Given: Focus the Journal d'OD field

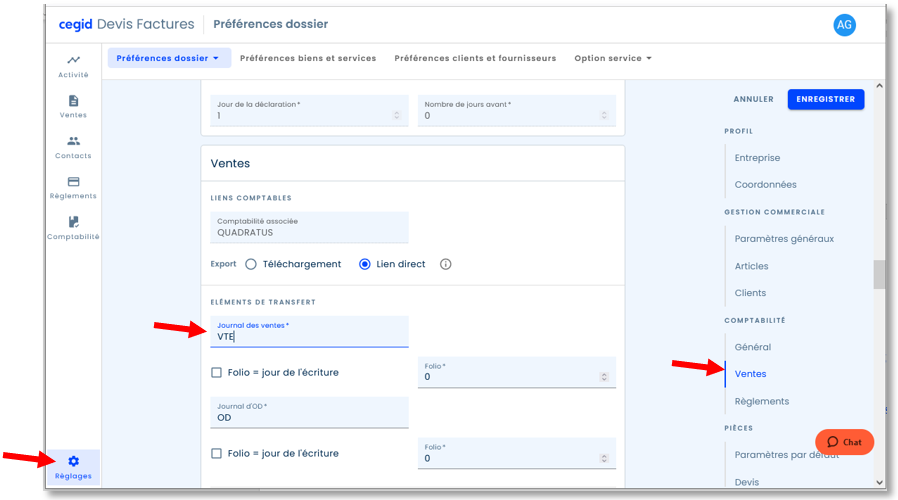Looking at the screenshot, I should 309,412.
